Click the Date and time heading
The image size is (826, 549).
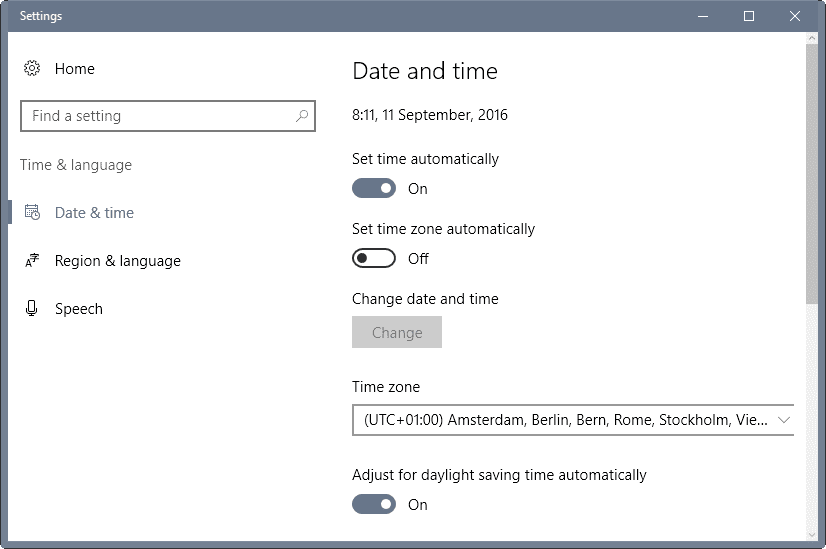point(425,71)
